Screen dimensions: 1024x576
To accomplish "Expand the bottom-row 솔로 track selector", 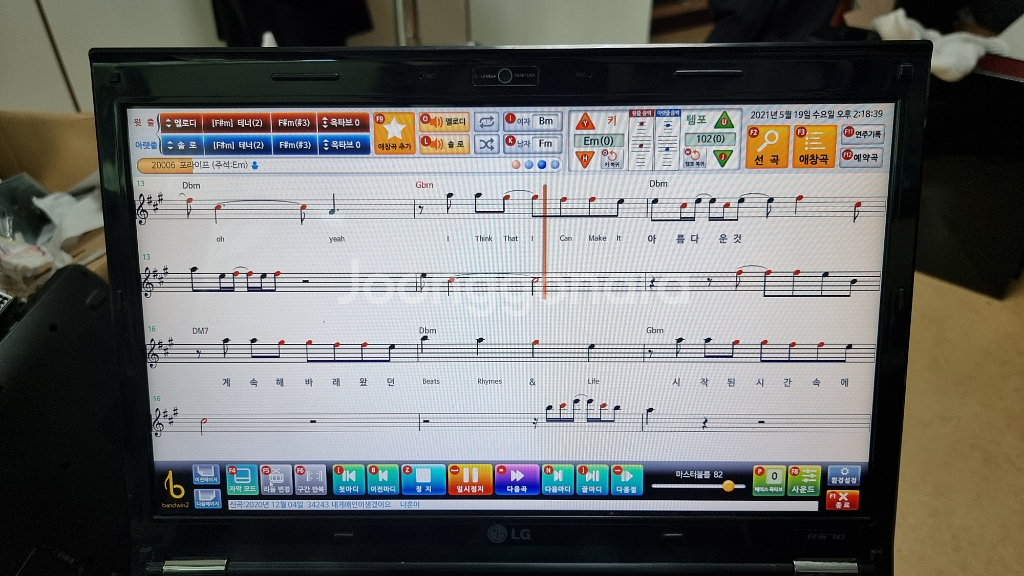I will pyautogui.click(x=182, y=145).
